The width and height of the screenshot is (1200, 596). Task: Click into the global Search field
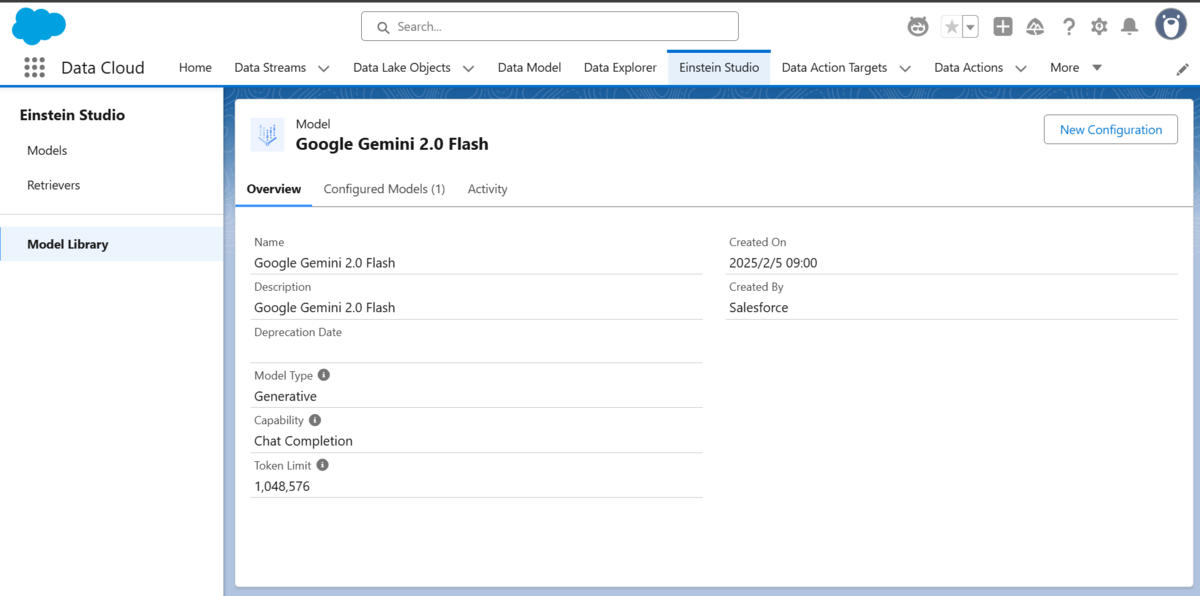[x=550, y=27]
